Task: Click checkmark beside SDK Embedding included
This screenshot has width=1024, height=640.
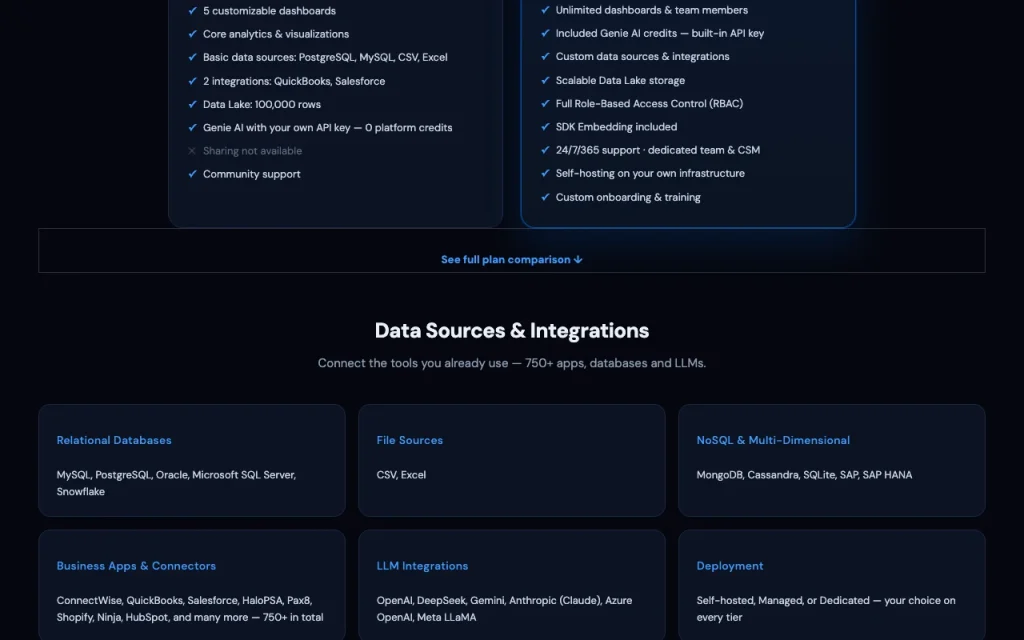Action: [x=545, y=127]
